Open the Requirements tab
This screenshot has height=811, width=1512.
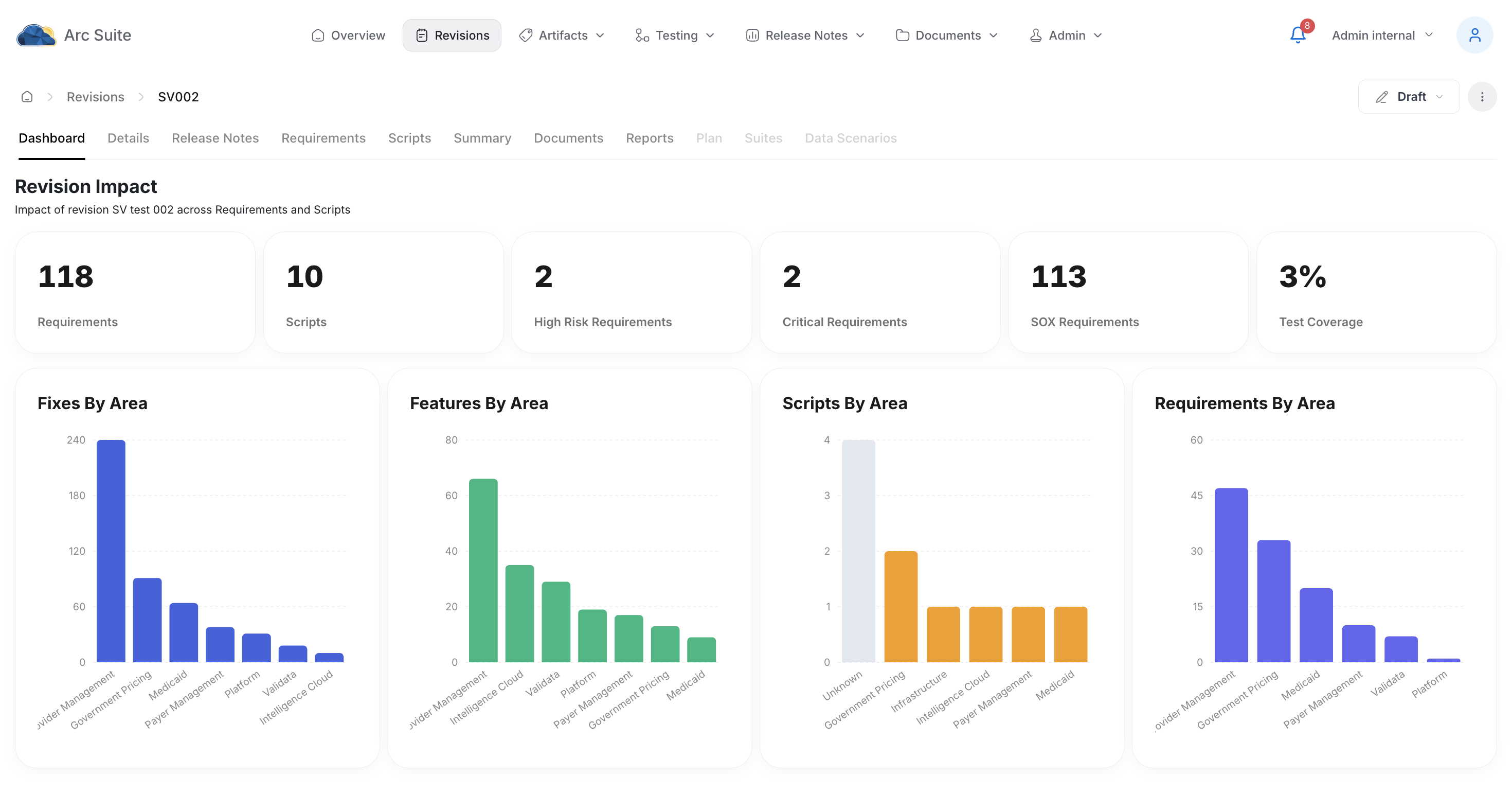pyautogui.click(x=323, y=138)
